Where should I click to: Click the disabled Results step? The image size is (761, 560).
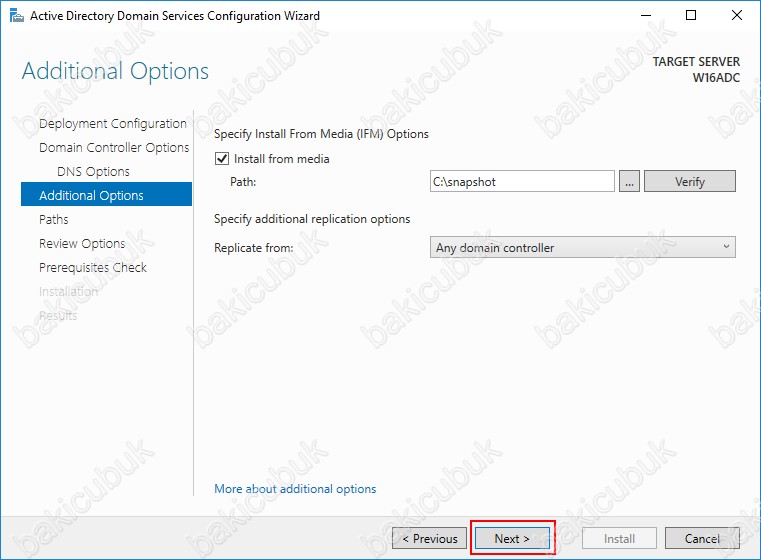(x=58, y=315)
